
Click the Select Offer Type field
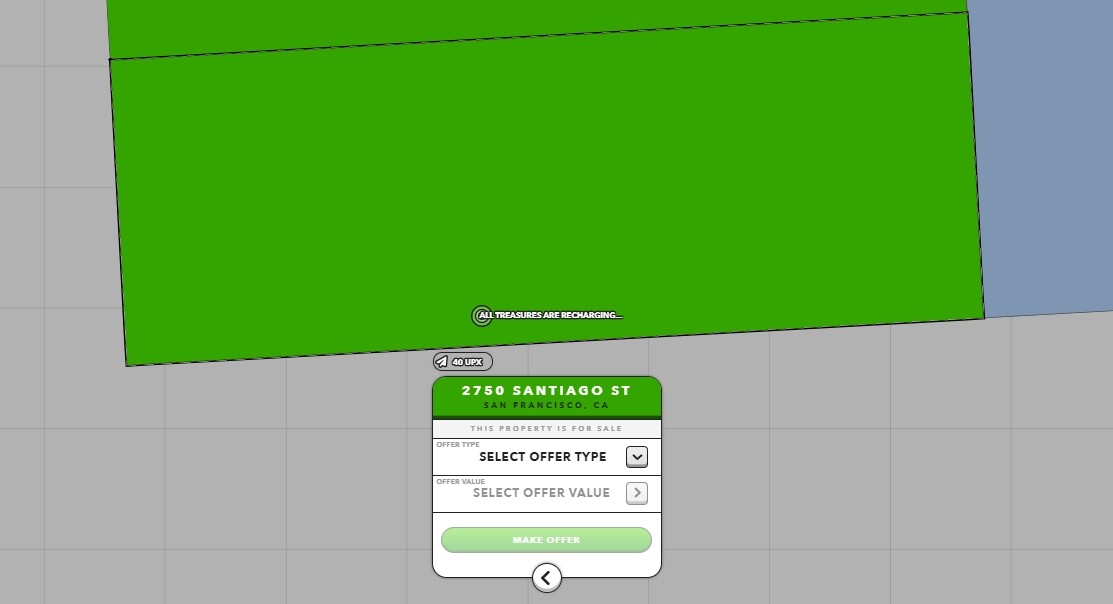tap(542, 457)
